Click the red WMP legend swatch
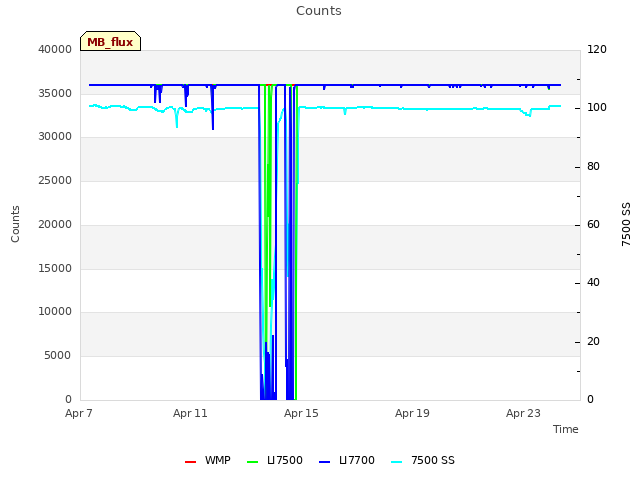This screenshot has width=640, height=480. tap(191, 462)
